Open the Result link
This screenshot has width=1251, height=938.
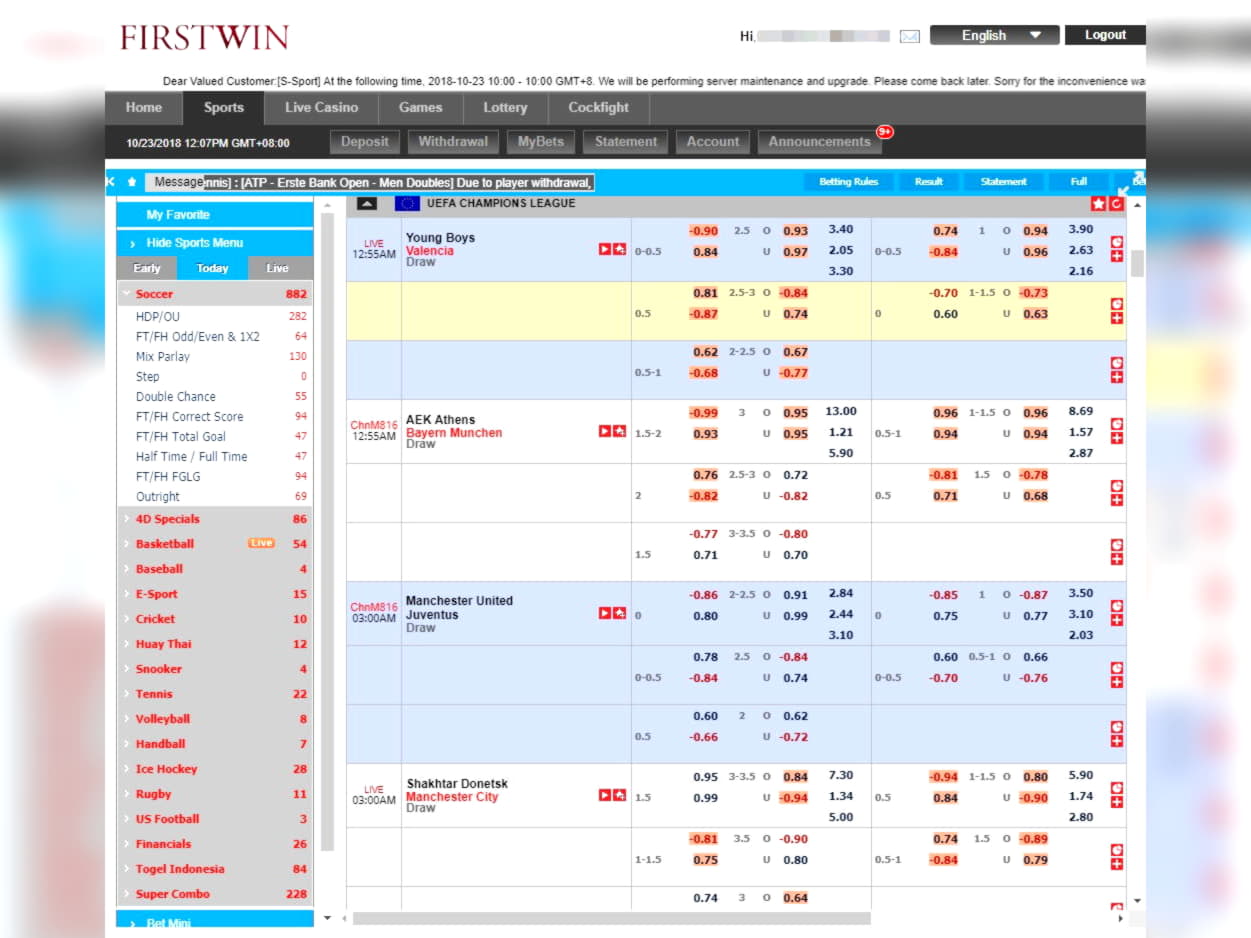[929, 182]
